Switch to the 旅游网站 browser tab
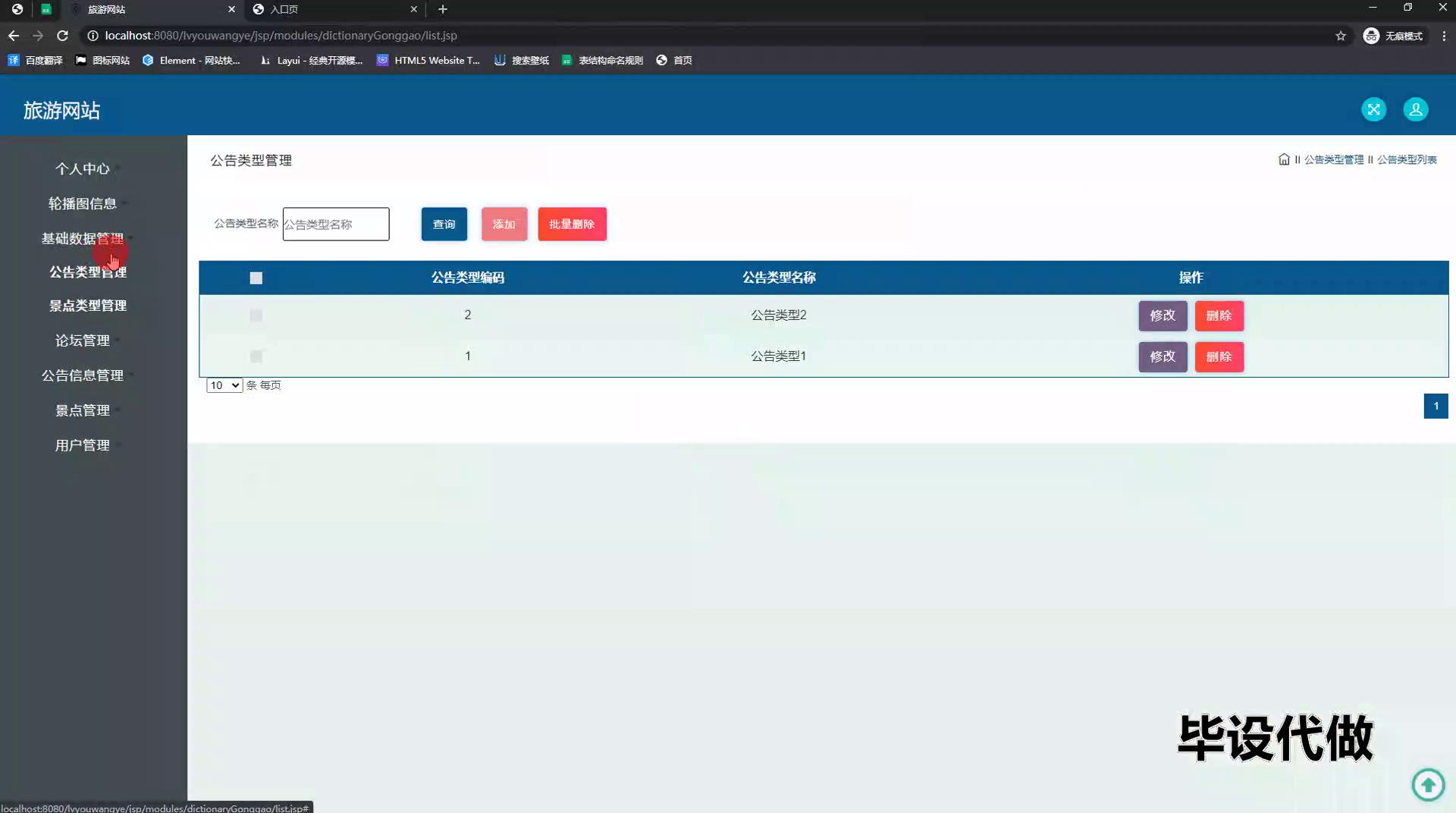Image resolution: width=1456 pixels, height=813 pixels. [x=152, y=9]
